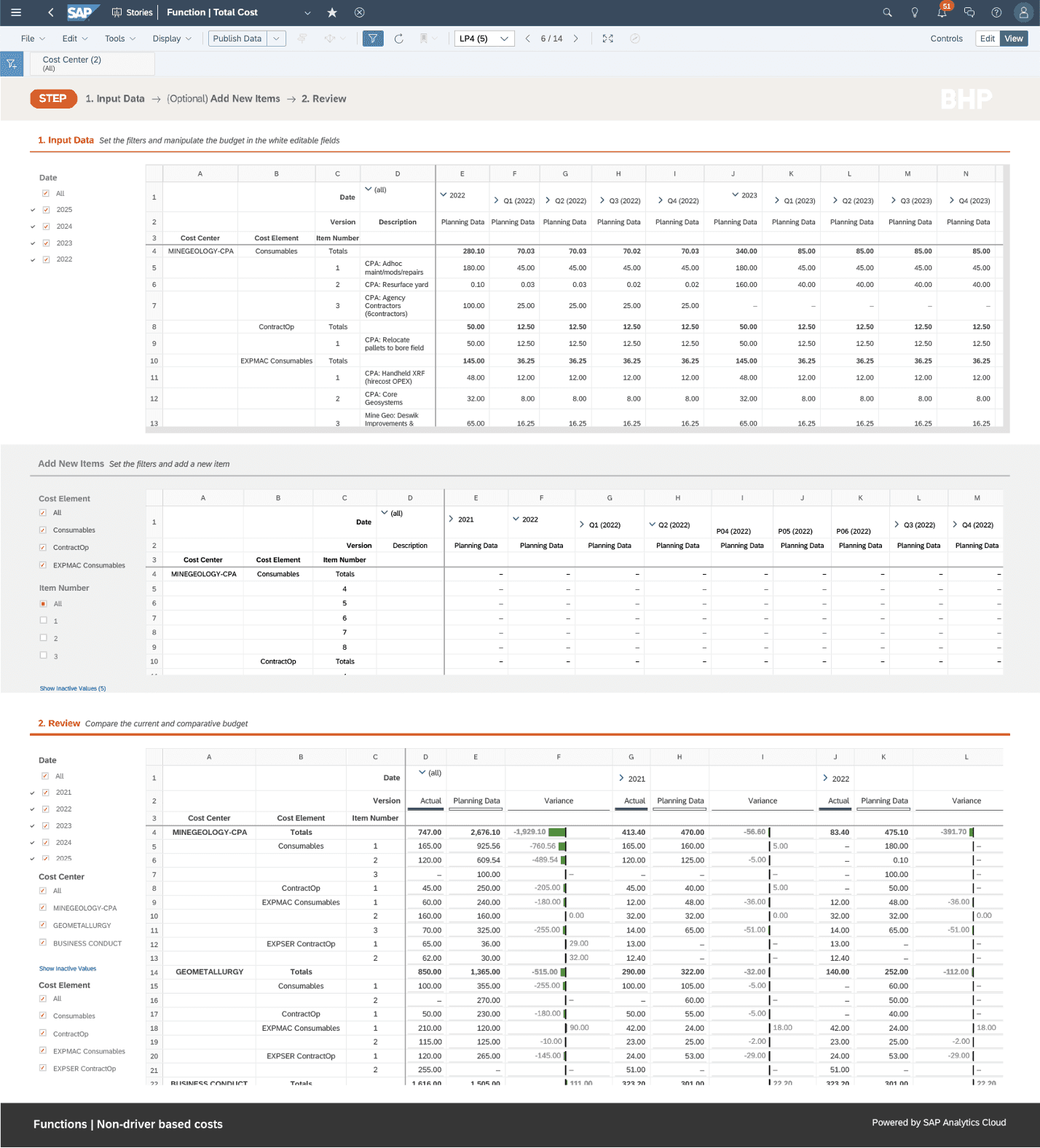The height and width of the screenshot is (1148, 1040).
Task: Expand Q4 (2023) column in Input Data table
Action: point(952,200)
